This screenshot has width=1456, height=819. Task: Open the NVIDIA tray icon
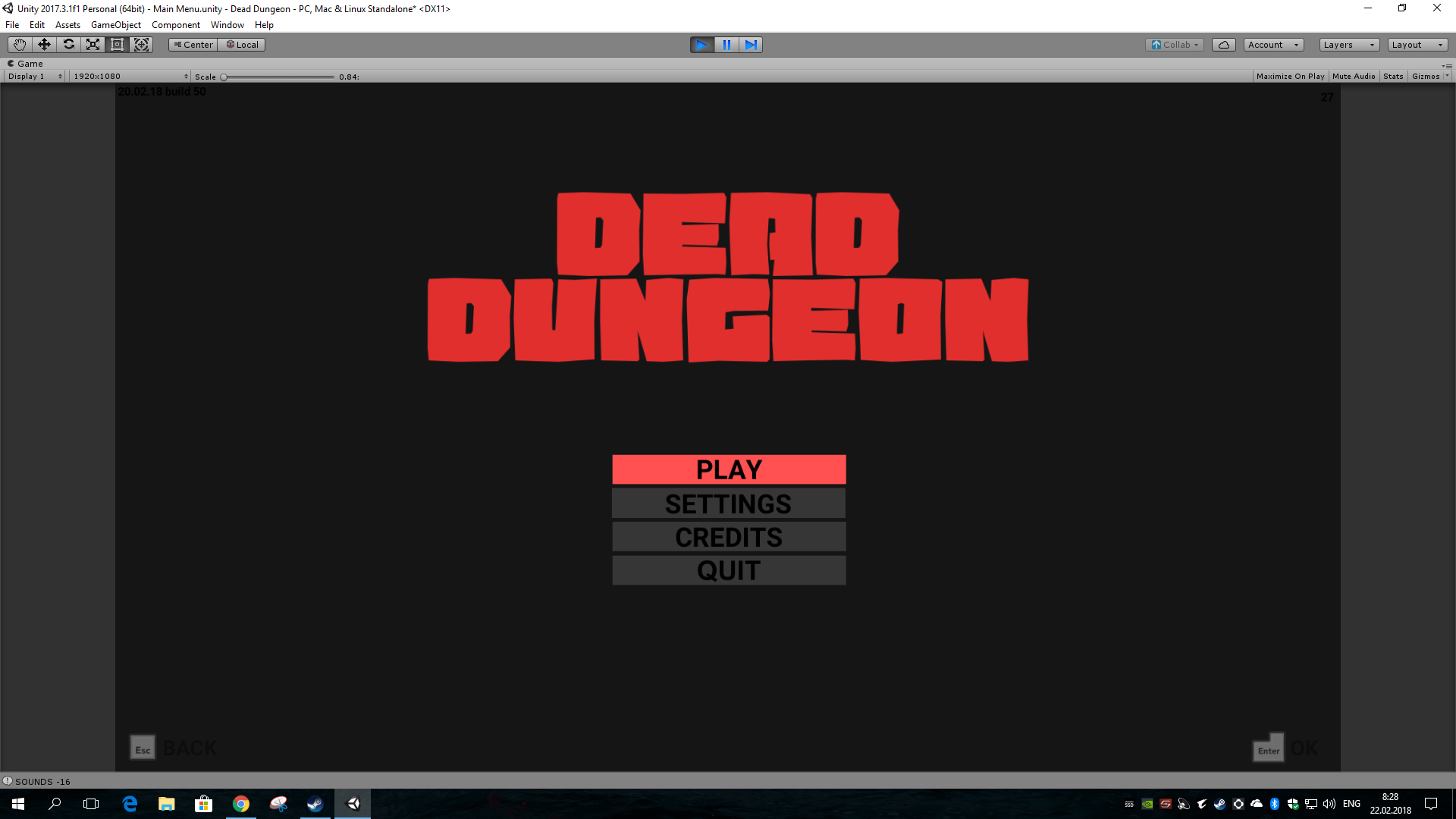[1147, 804]
